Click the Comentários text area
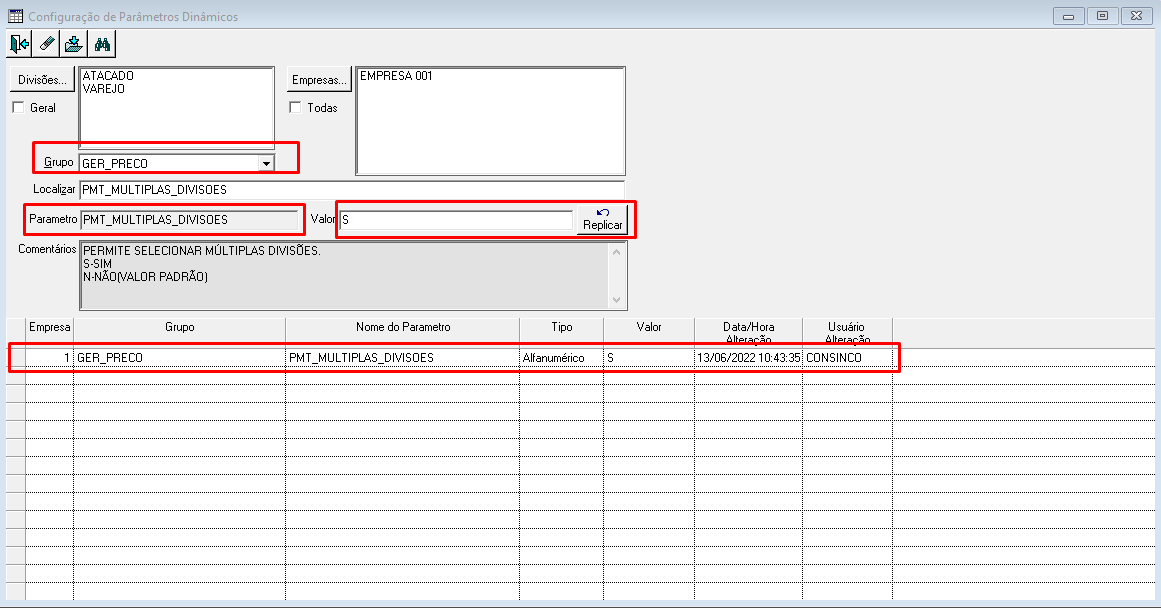This screenshot has width=1161, height=608. click(345, 275)
